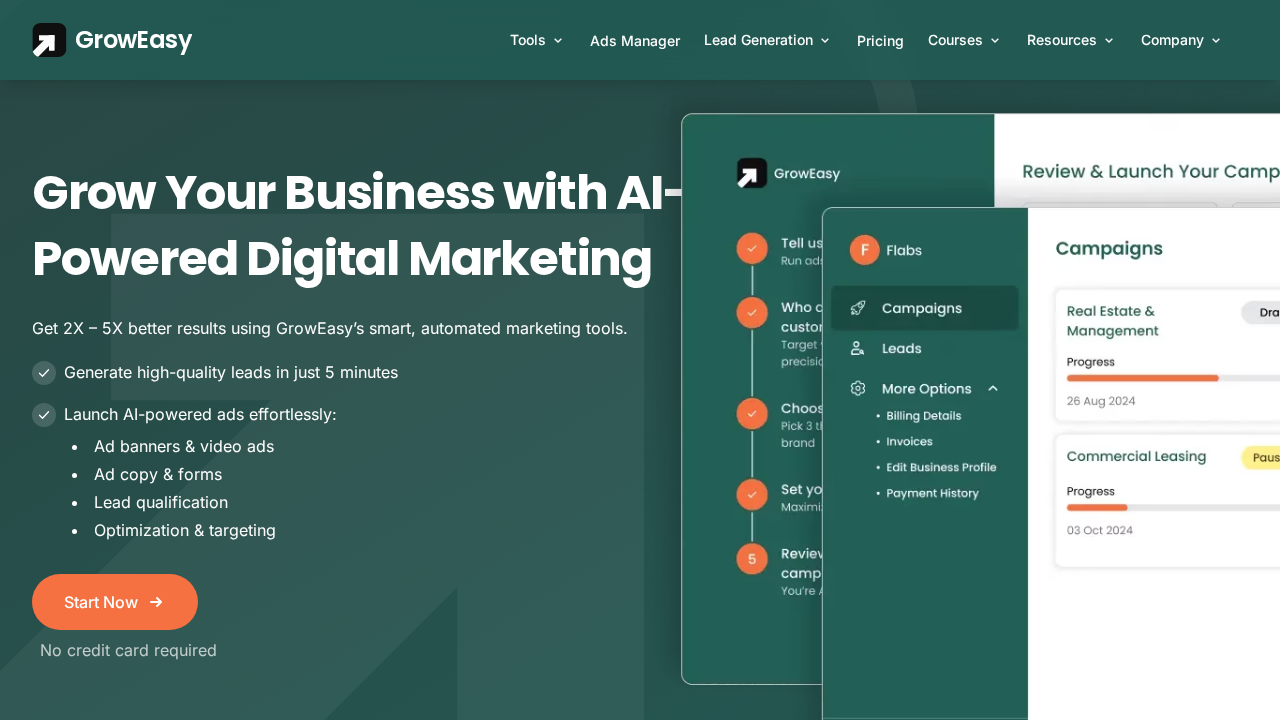The height and width of the screenshot is (720, 1280).
Task: Go to the Pricing page
Action: (880, 41)
